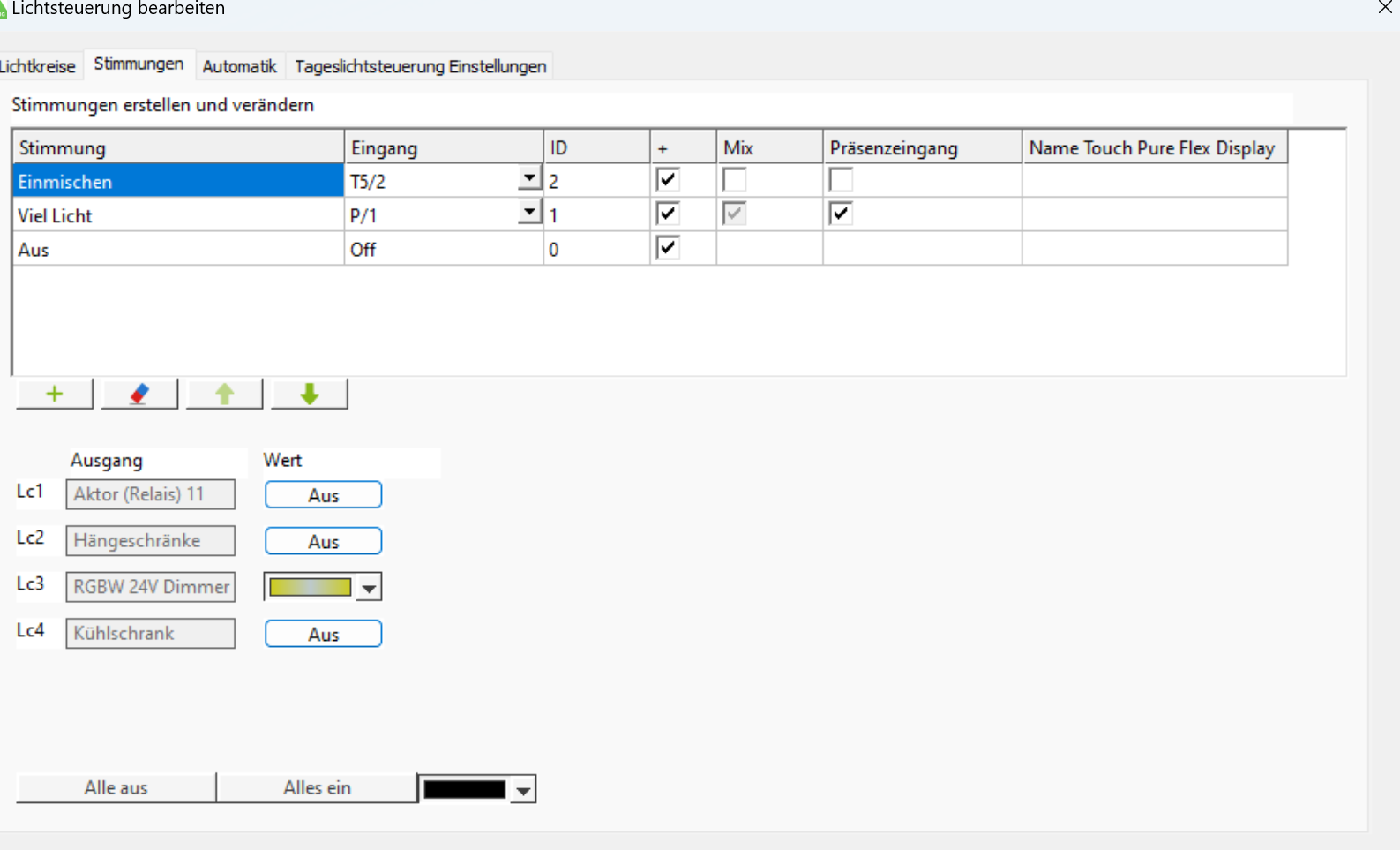This screenshot has height=850, width=1400.
Task: Click the Stimmung column header
Action: [x=178, y=147]
